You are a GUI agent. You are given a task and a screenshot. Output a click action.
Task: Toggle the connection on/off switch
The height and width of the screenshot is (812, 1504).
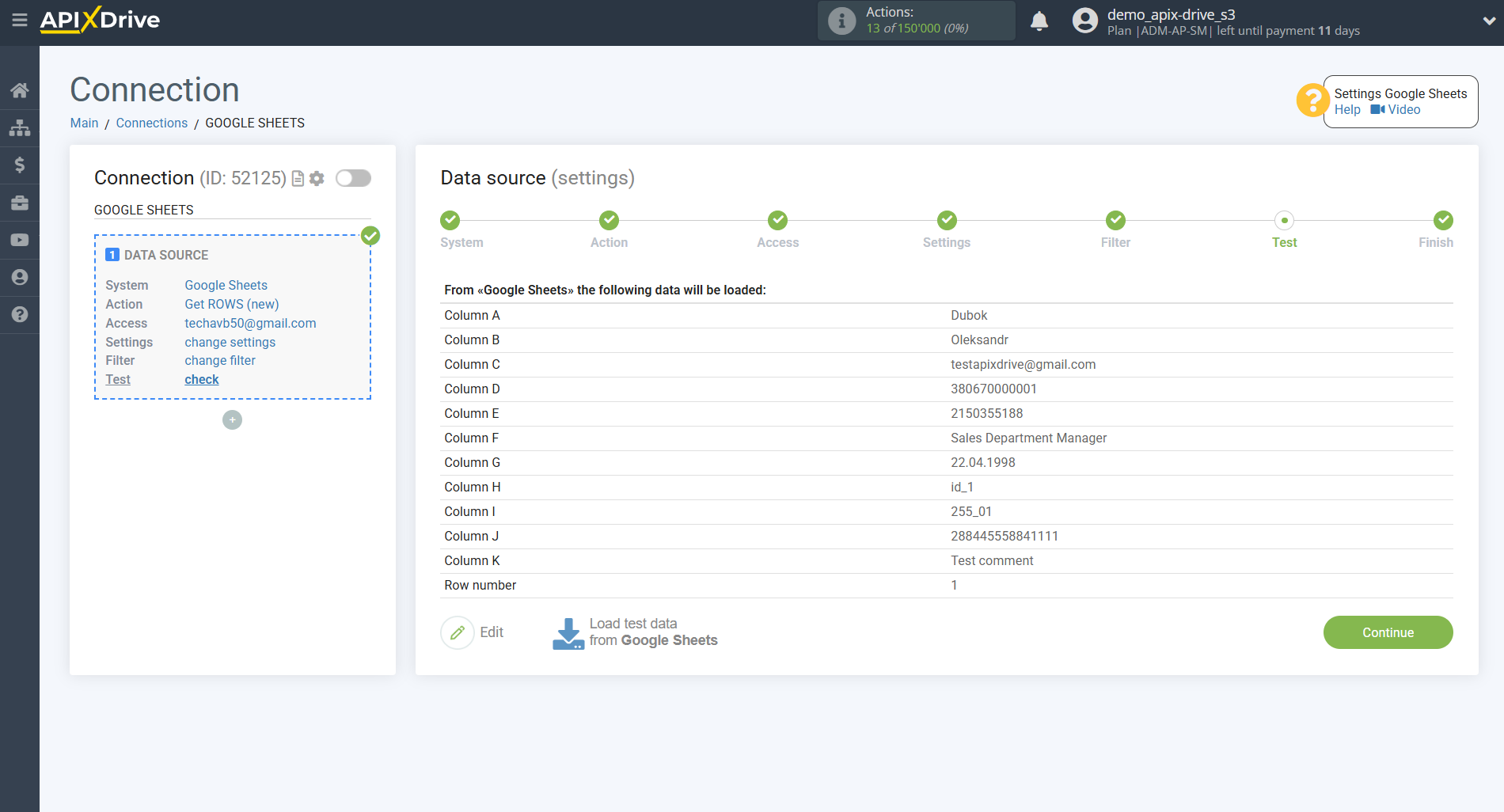(353, 178)
